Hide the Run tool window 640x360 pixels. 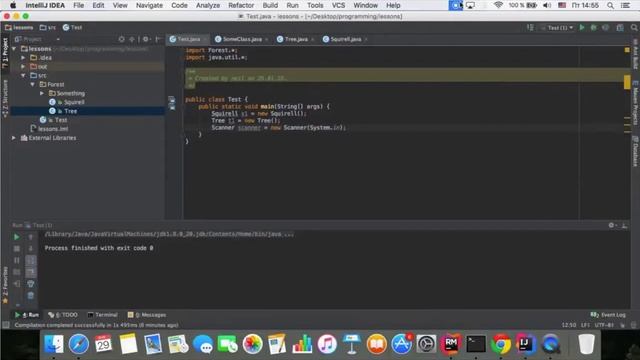pos(624,225)
